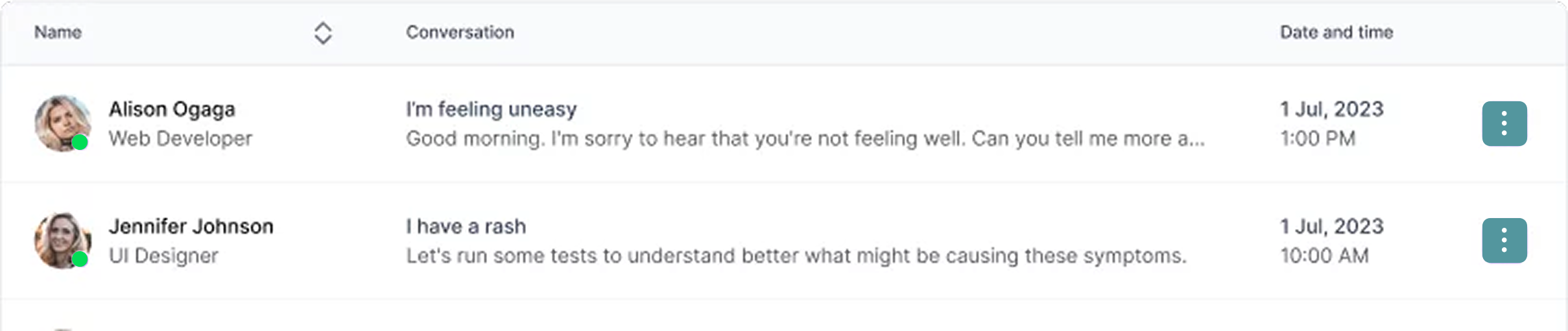1568x331 pixels.
Task: Click Alison Ogaga's profile photo
Action: click(x=60, y=121)
